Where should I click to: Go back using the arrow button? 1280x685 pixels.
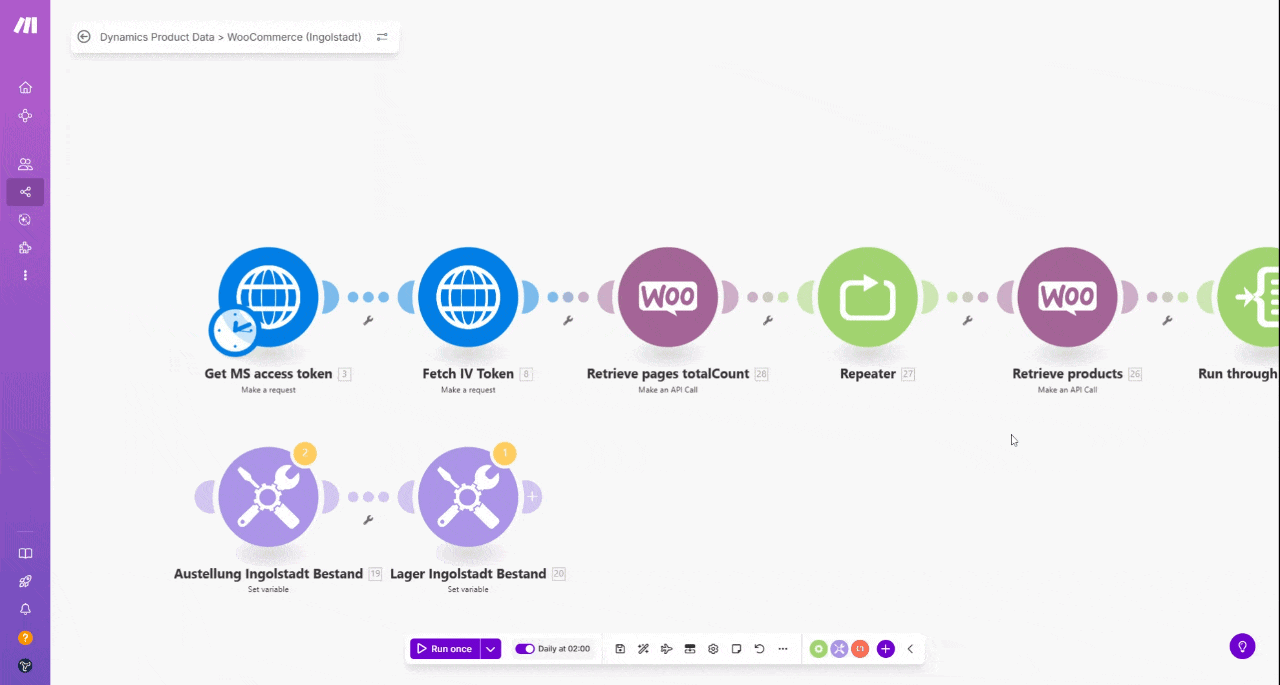point(84,37)
